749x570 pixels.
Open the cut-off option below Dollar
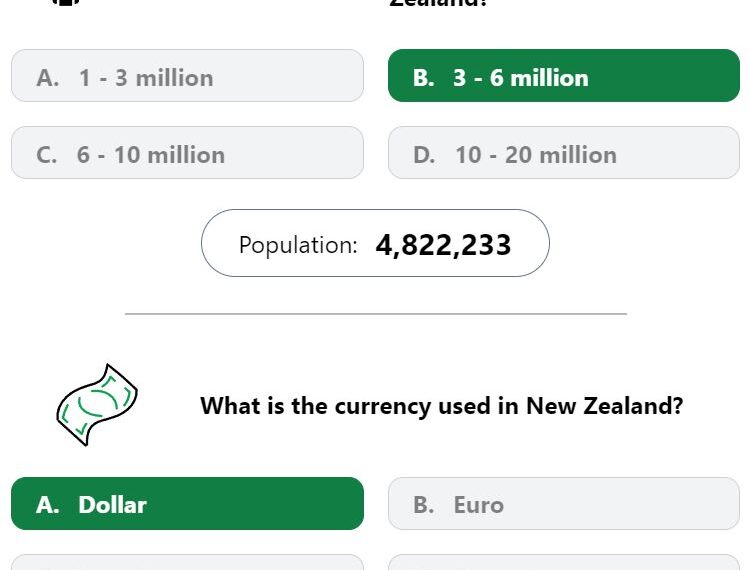[x=187, y=562]
